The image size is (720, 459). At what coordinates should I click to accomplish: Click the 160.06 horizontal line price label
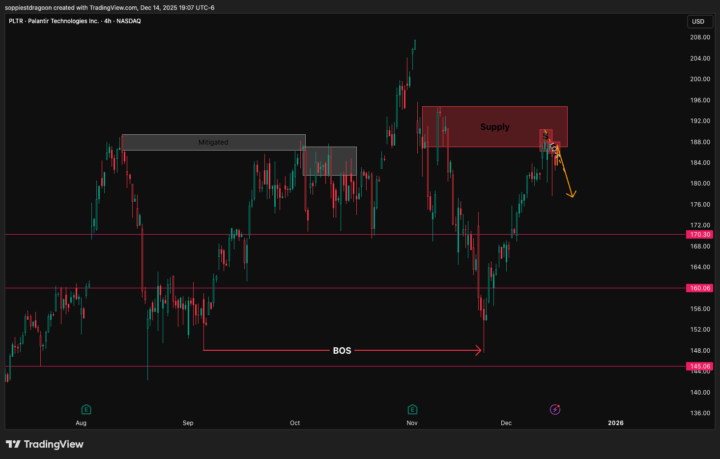(700, 288)
